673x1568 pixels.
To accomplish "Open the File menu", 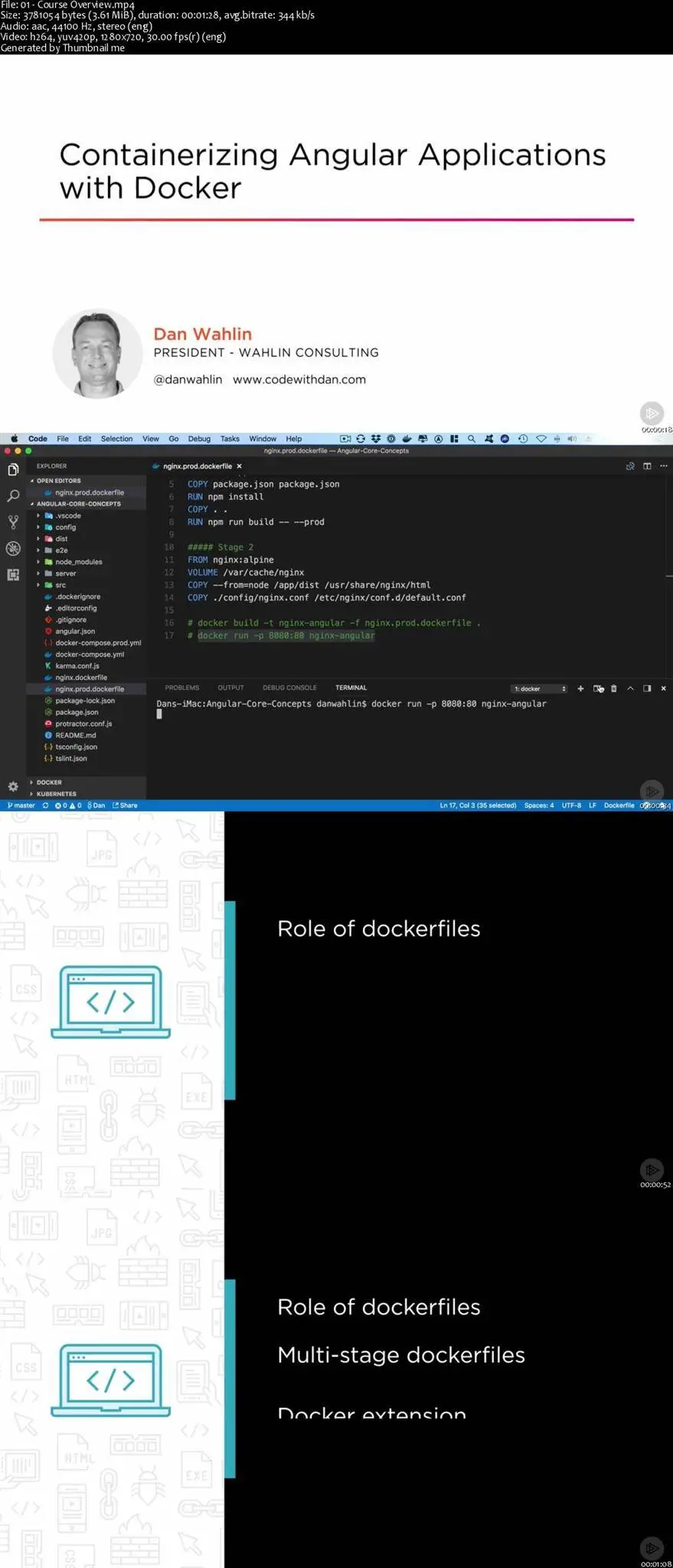I will pyautogui.click(x=63, y=439).
